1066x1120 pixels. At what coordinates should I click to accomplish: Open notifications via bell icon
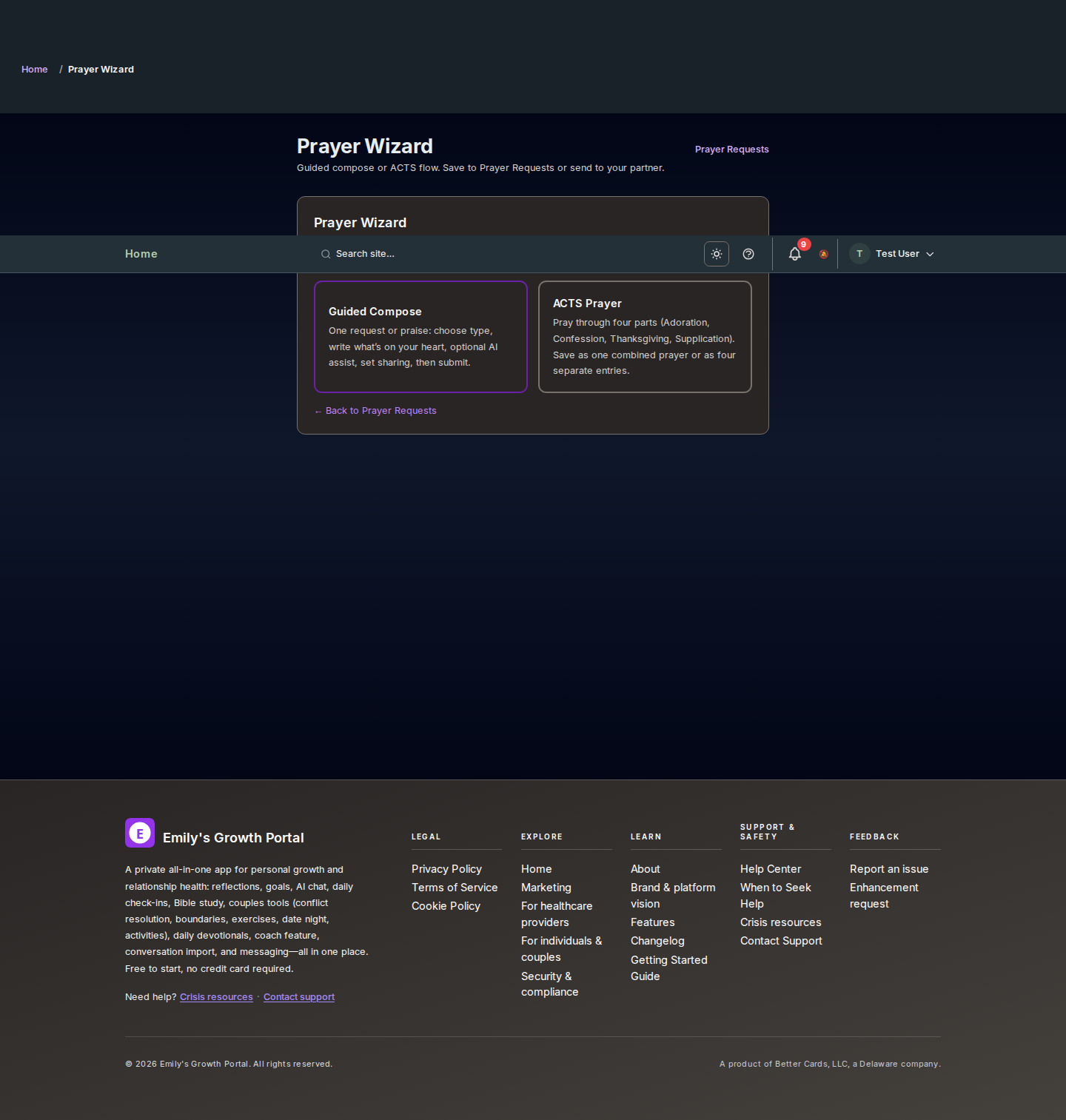click(794, 254)
